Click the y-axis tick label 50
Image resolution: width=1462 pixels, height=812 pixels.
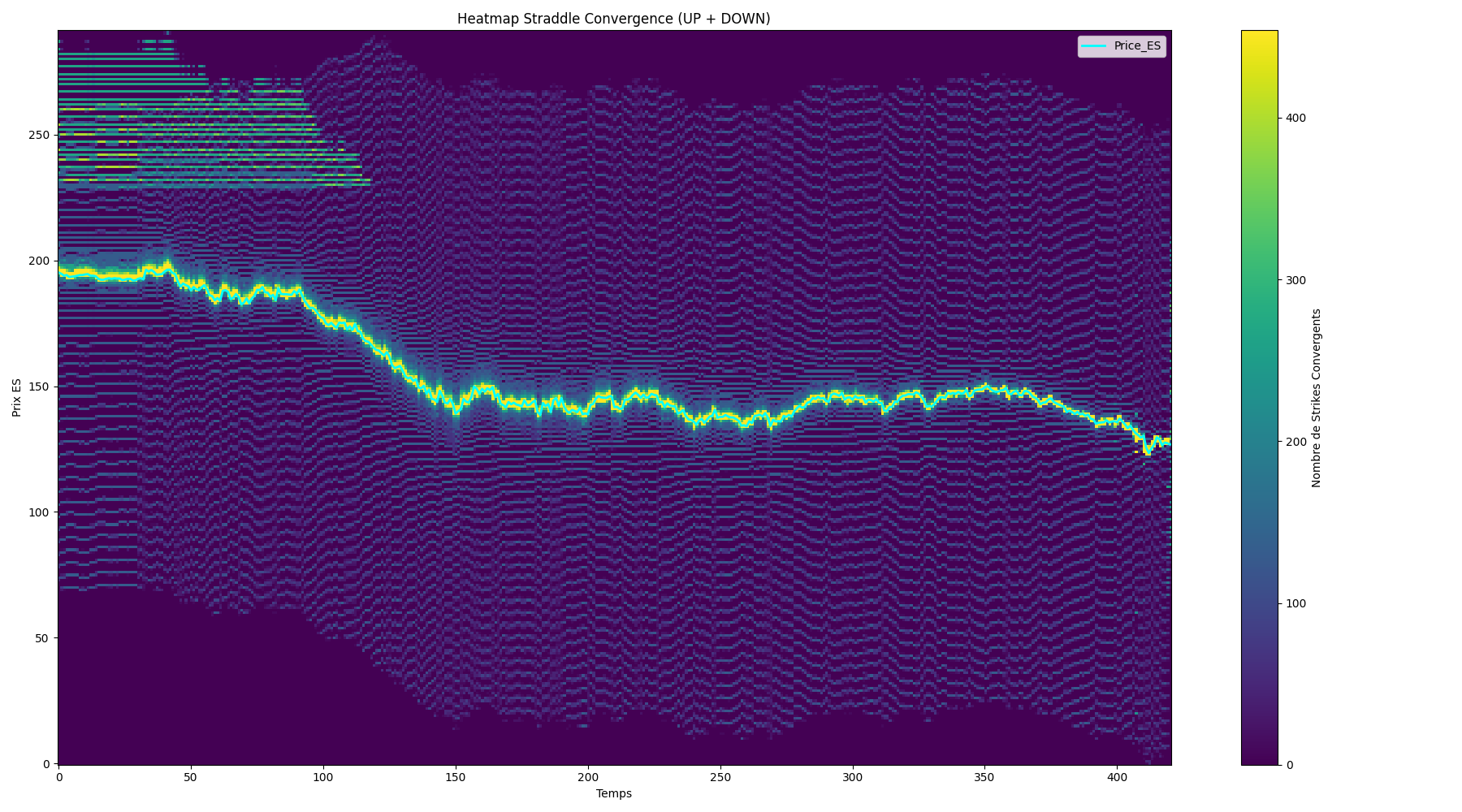pos(44,638)
